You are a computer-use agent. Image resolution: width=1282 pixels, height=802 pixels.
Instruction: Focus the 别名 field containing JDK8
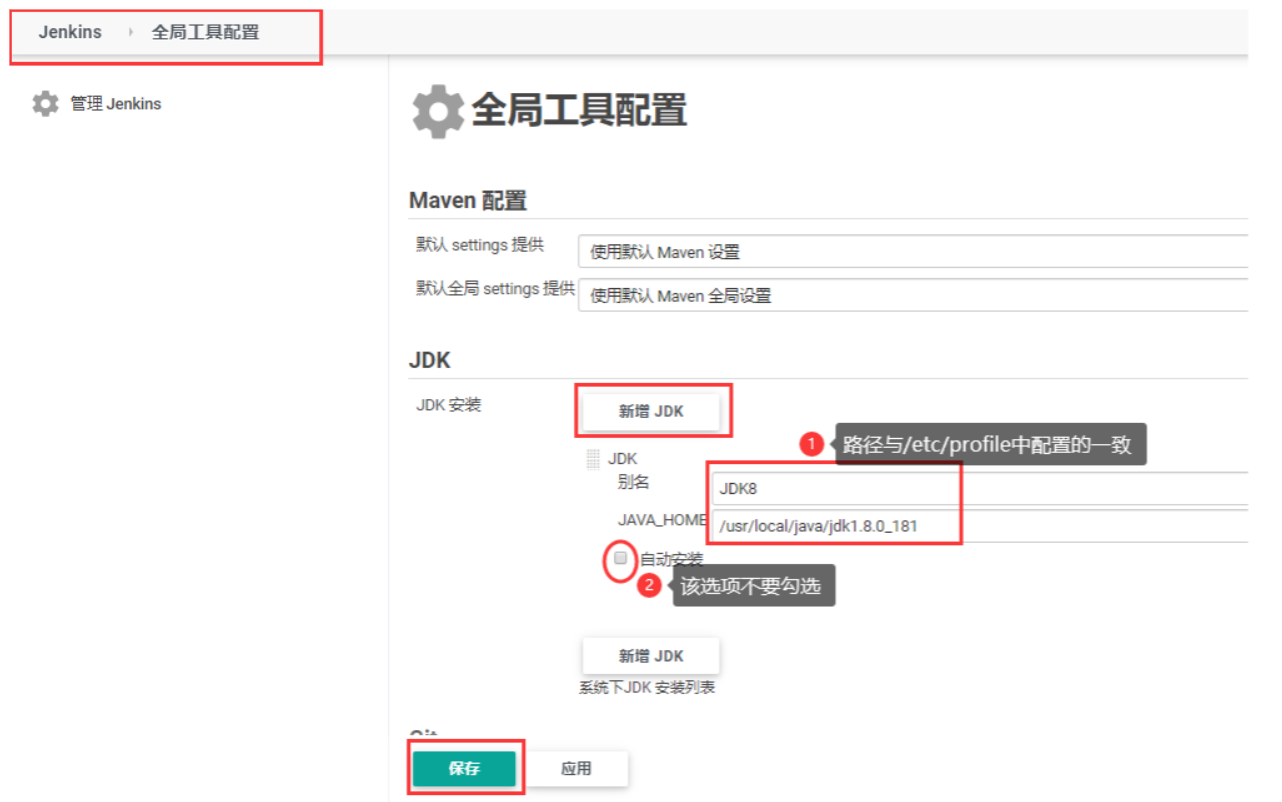click(x=979, y=489)
